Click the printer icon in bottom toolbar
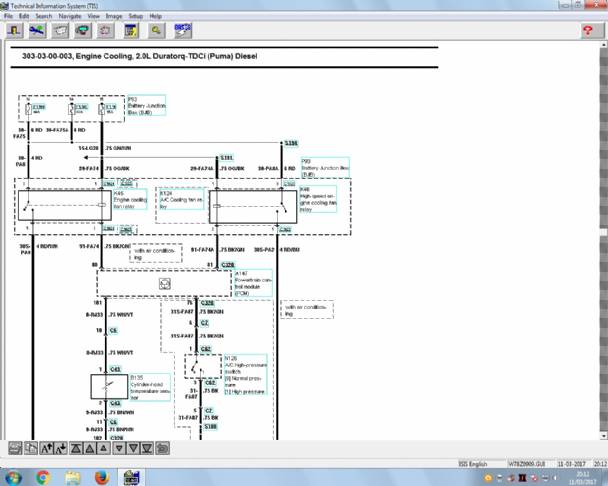The width and height of the screenshot is (608, 486). point(15,448)
